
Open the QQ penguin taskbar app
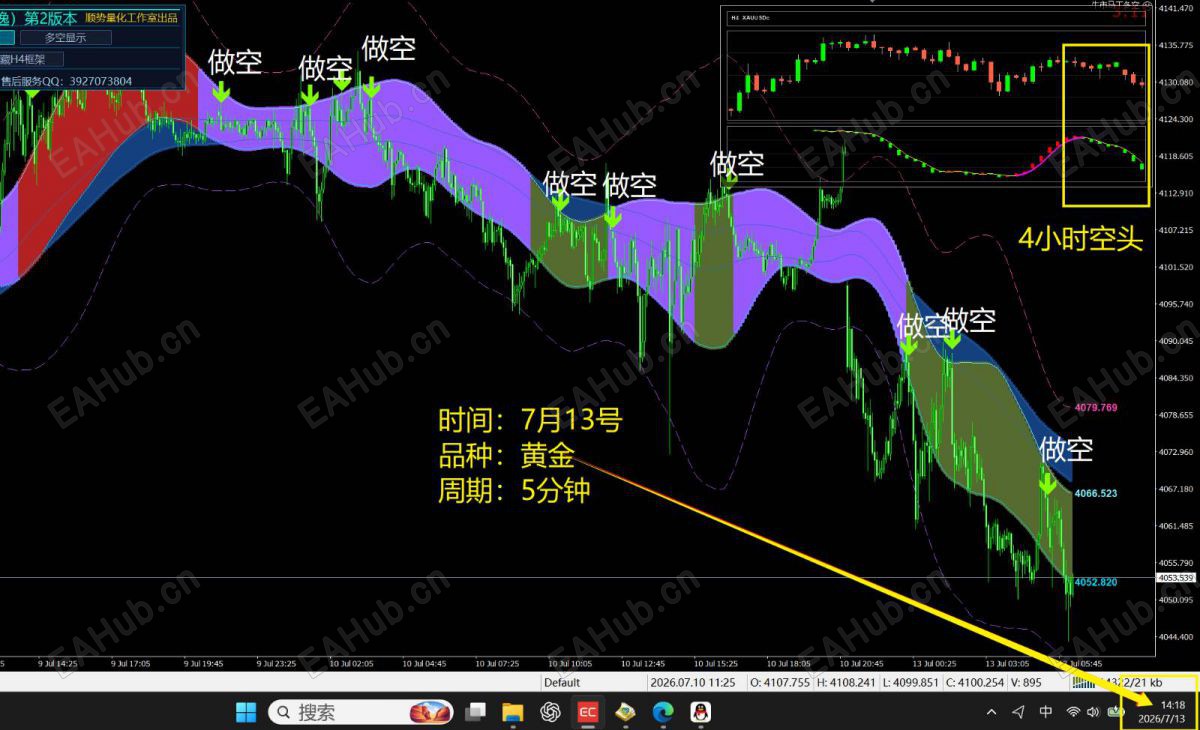pyautogui.click(x=701, y=712)
